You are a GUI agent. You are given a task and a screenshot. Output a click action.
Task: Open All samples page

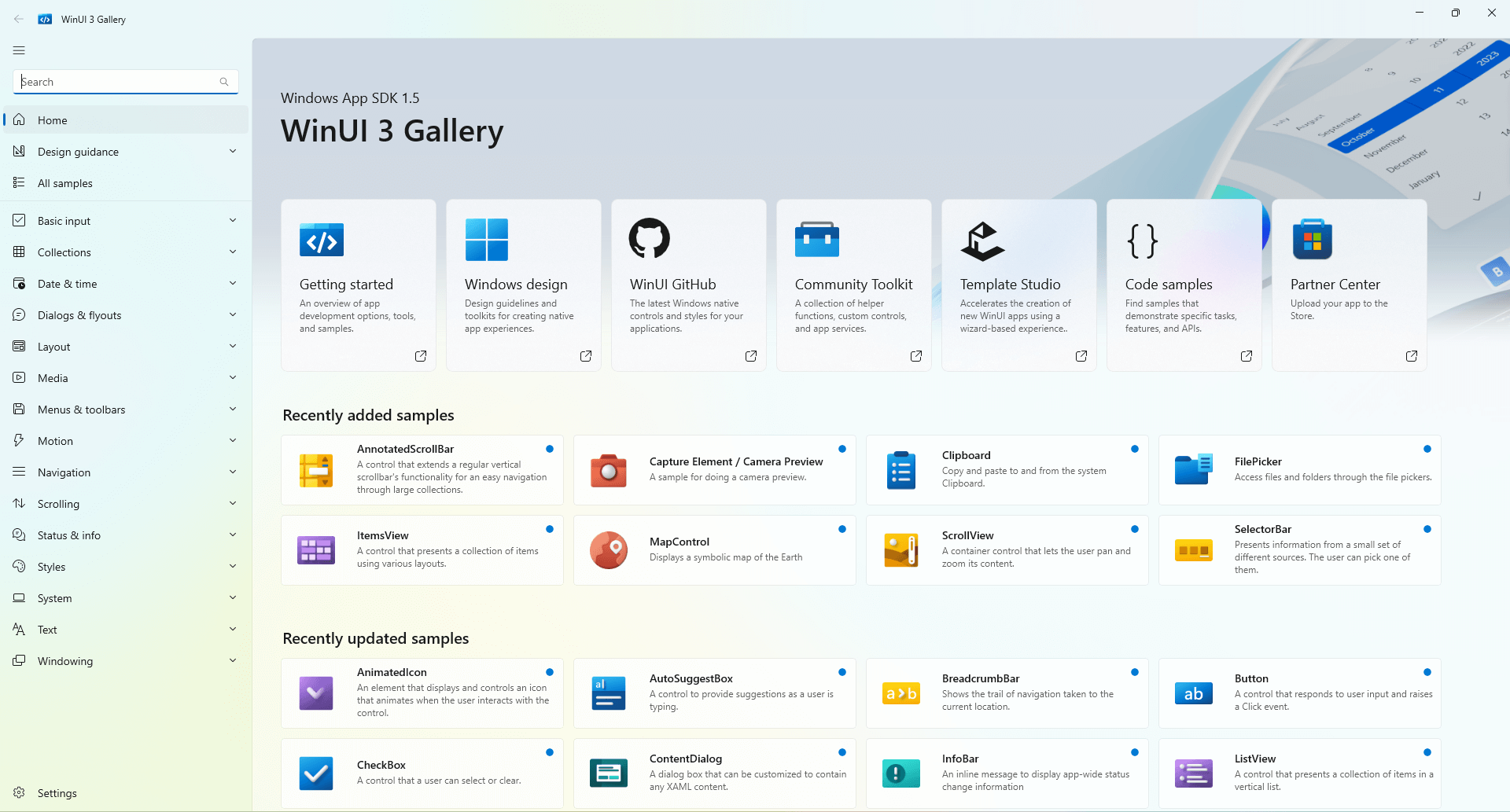126,183
